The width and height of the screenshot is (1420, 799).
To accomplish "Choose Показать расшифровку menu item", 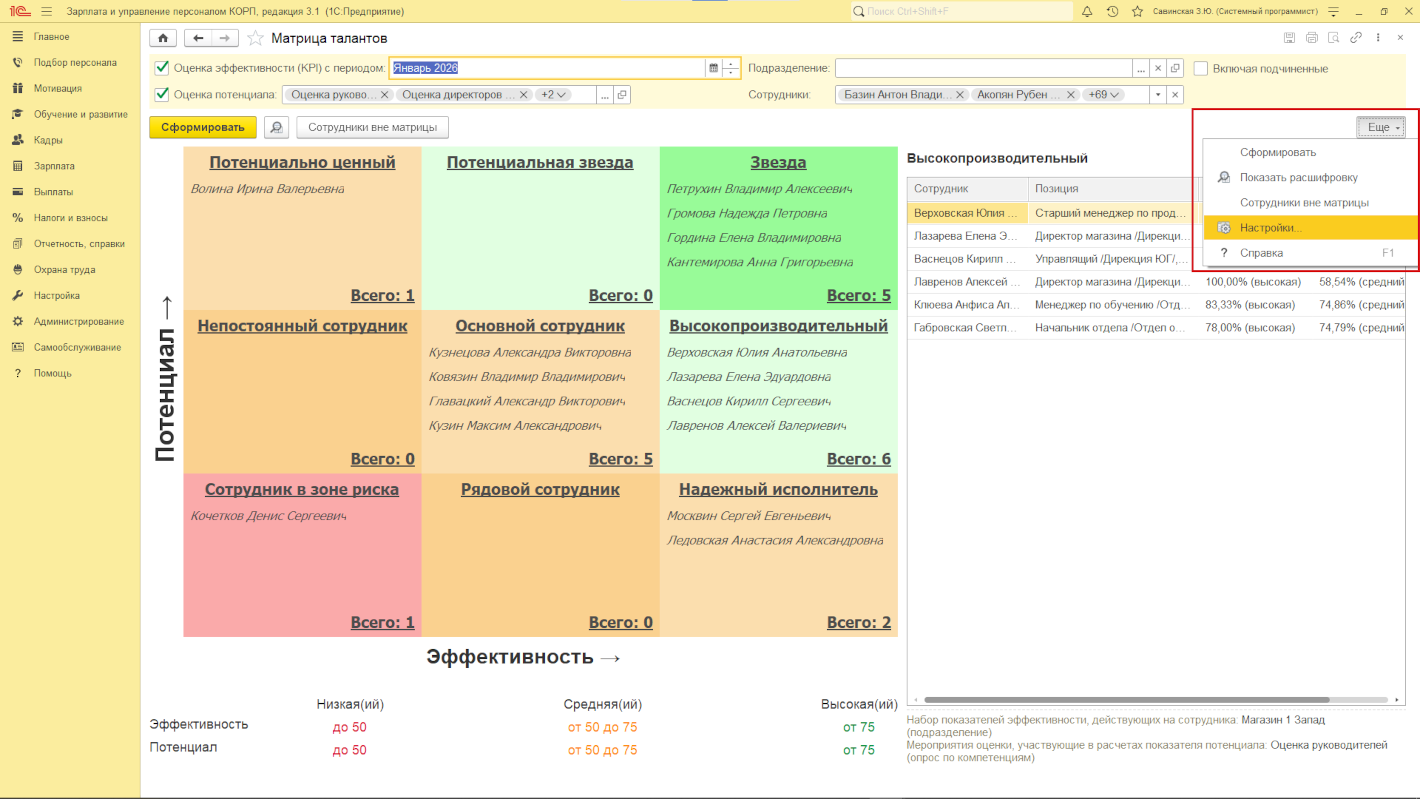I will pos(1298,178).
